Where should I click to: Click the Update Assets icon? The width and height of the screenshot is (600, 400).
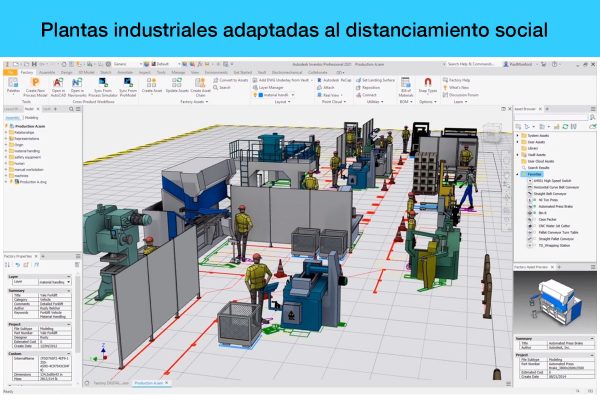click(177, 85)
